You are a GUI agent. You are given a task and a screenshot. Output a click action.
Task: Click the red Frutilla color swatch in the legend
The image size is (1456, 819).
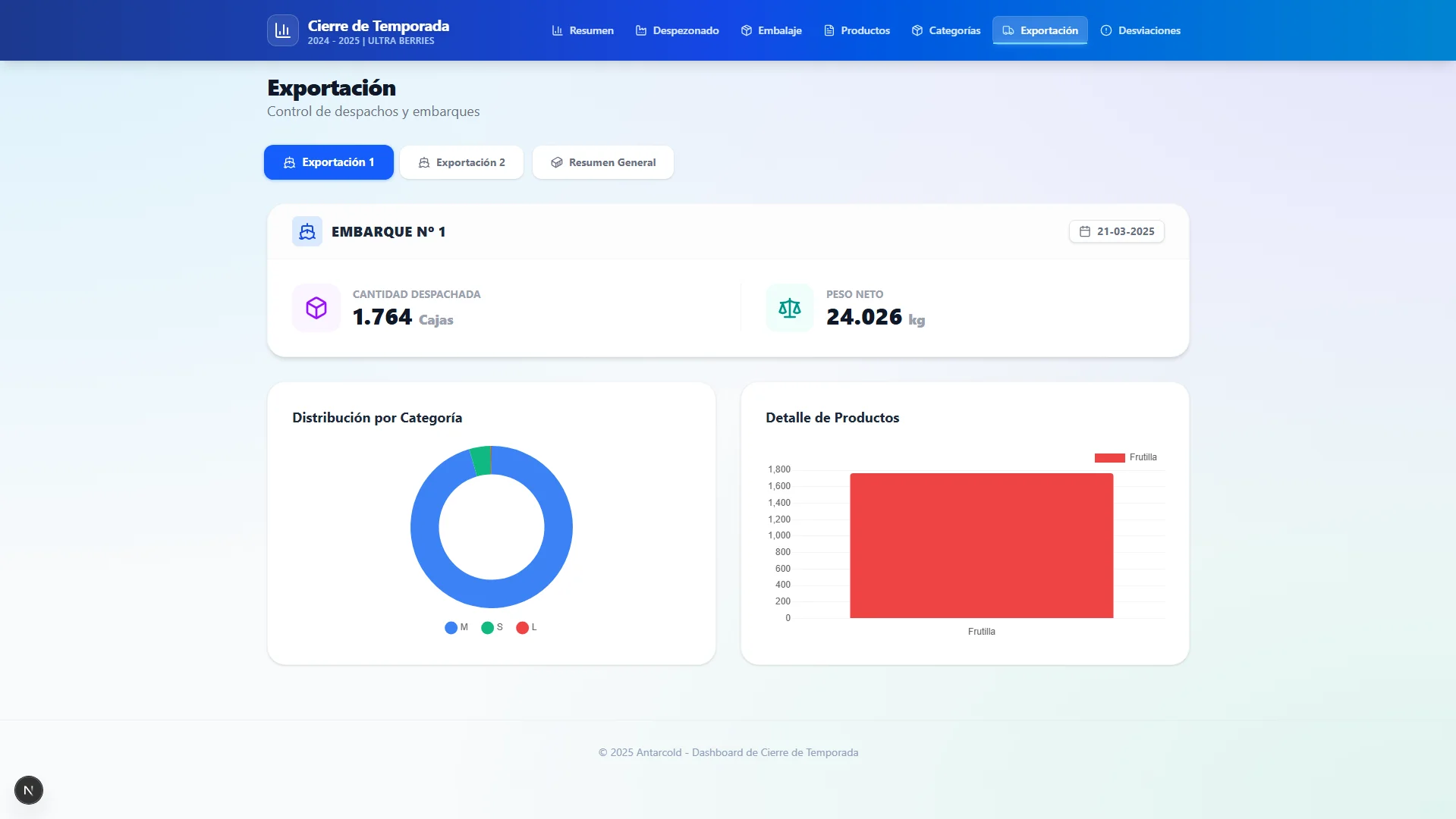click(x=1109, y=457)
